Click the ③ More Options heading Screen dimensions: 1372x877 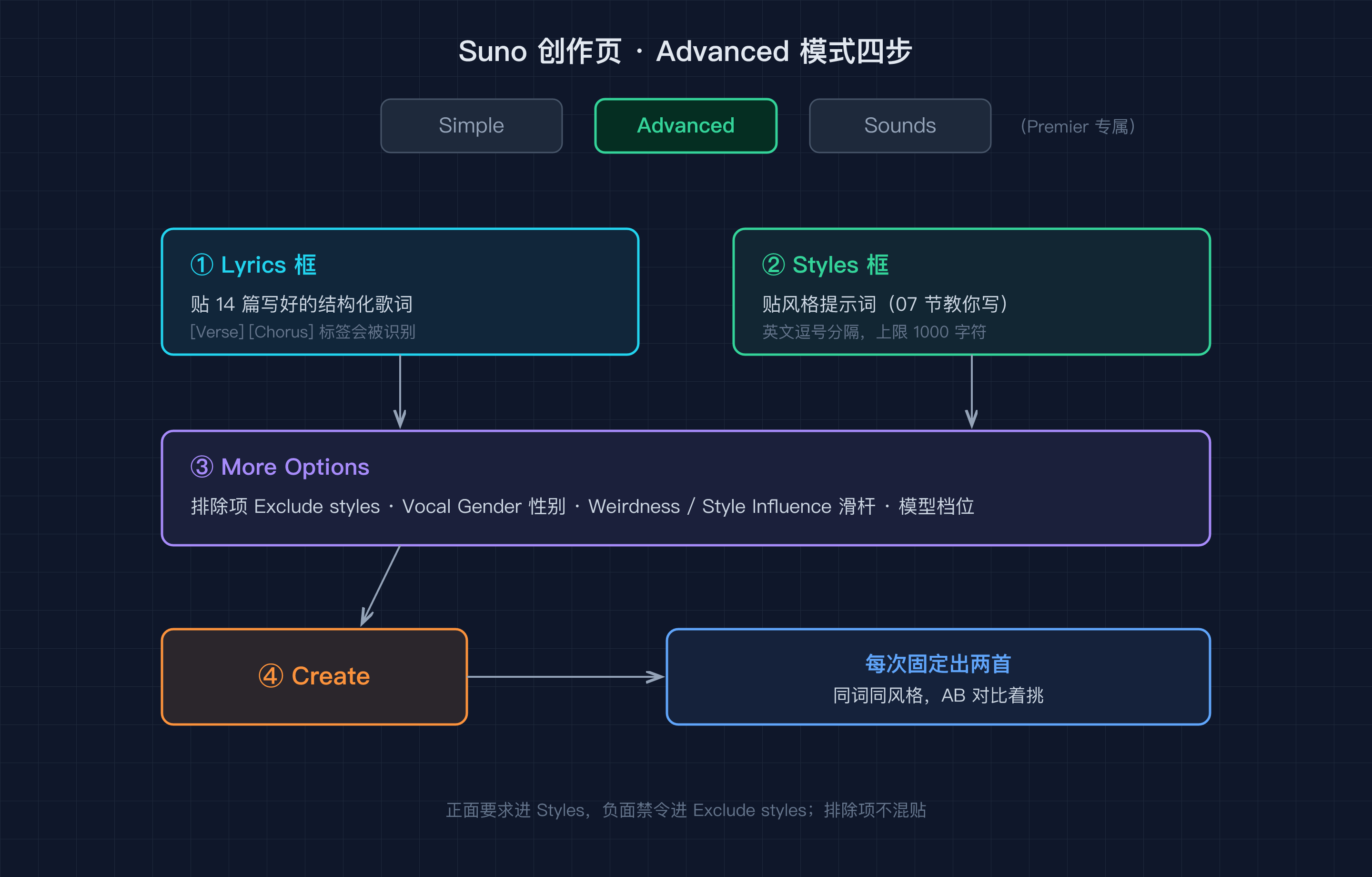(x=280, y=467)
